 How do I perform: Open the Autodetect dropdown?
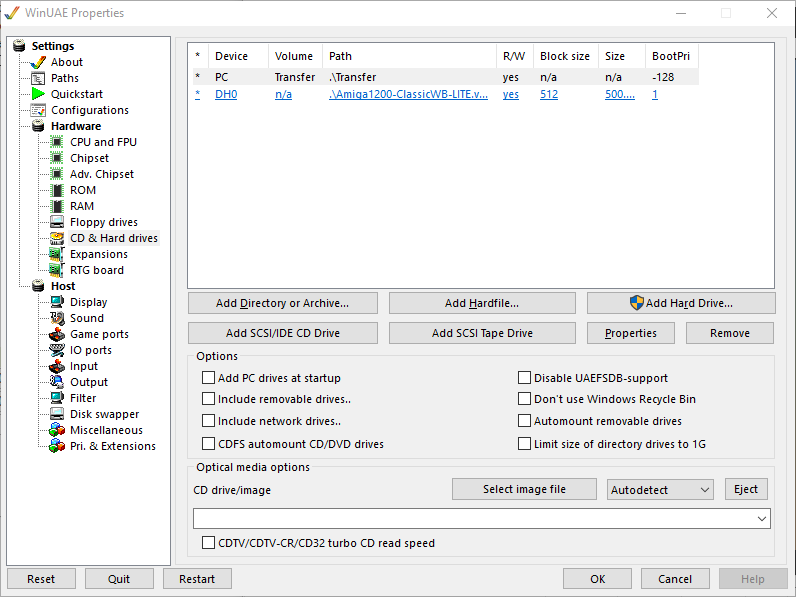coord(660,490)
